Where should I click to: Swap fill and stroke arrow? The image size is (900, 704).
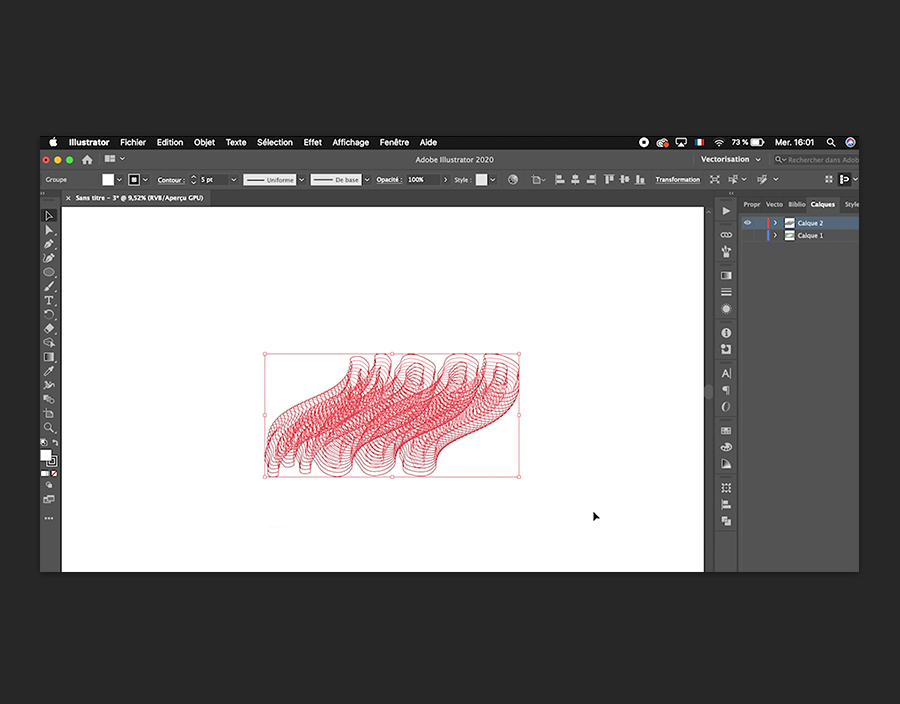tap(55, 442)
